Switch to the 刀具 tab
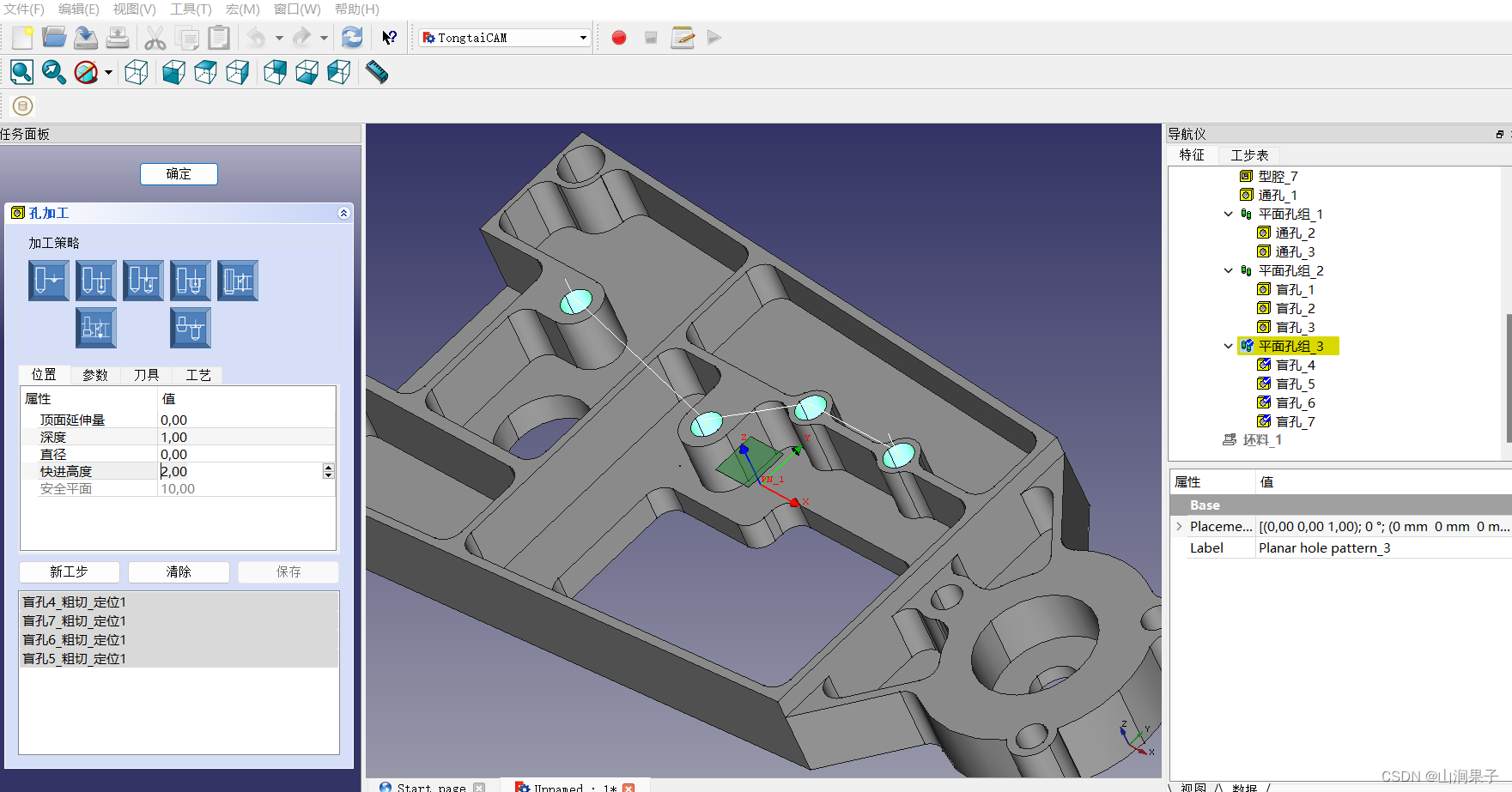 146,375
